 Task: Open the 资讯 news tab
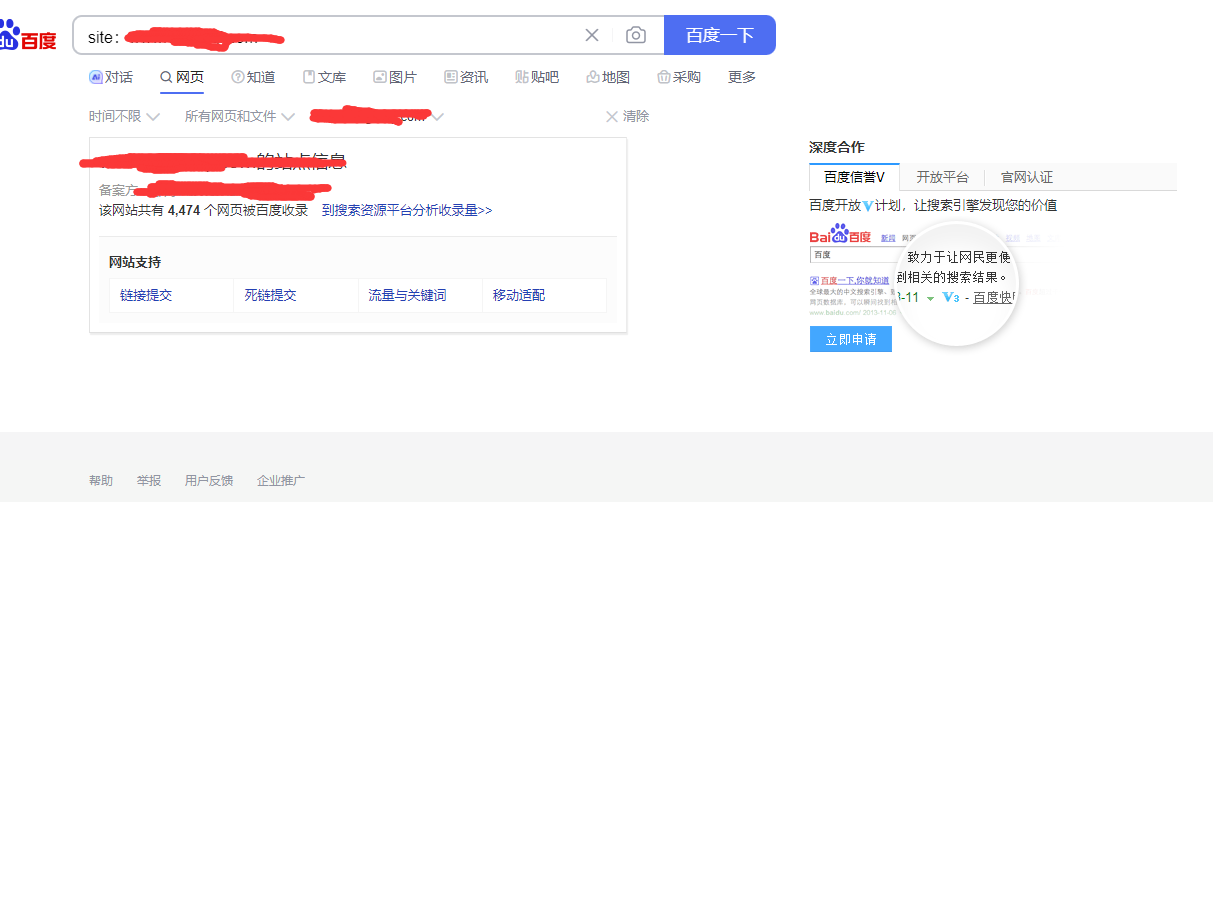pos(466,77)
